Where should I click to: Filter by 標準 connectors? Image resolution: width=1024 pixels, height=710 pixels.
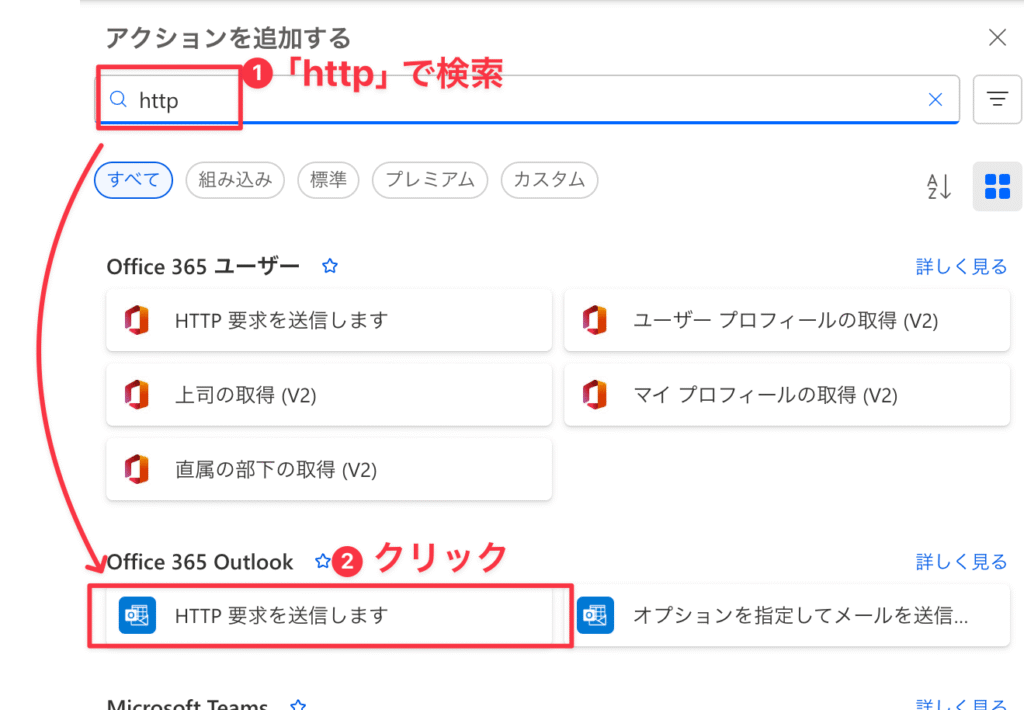(x=328, y=180)
